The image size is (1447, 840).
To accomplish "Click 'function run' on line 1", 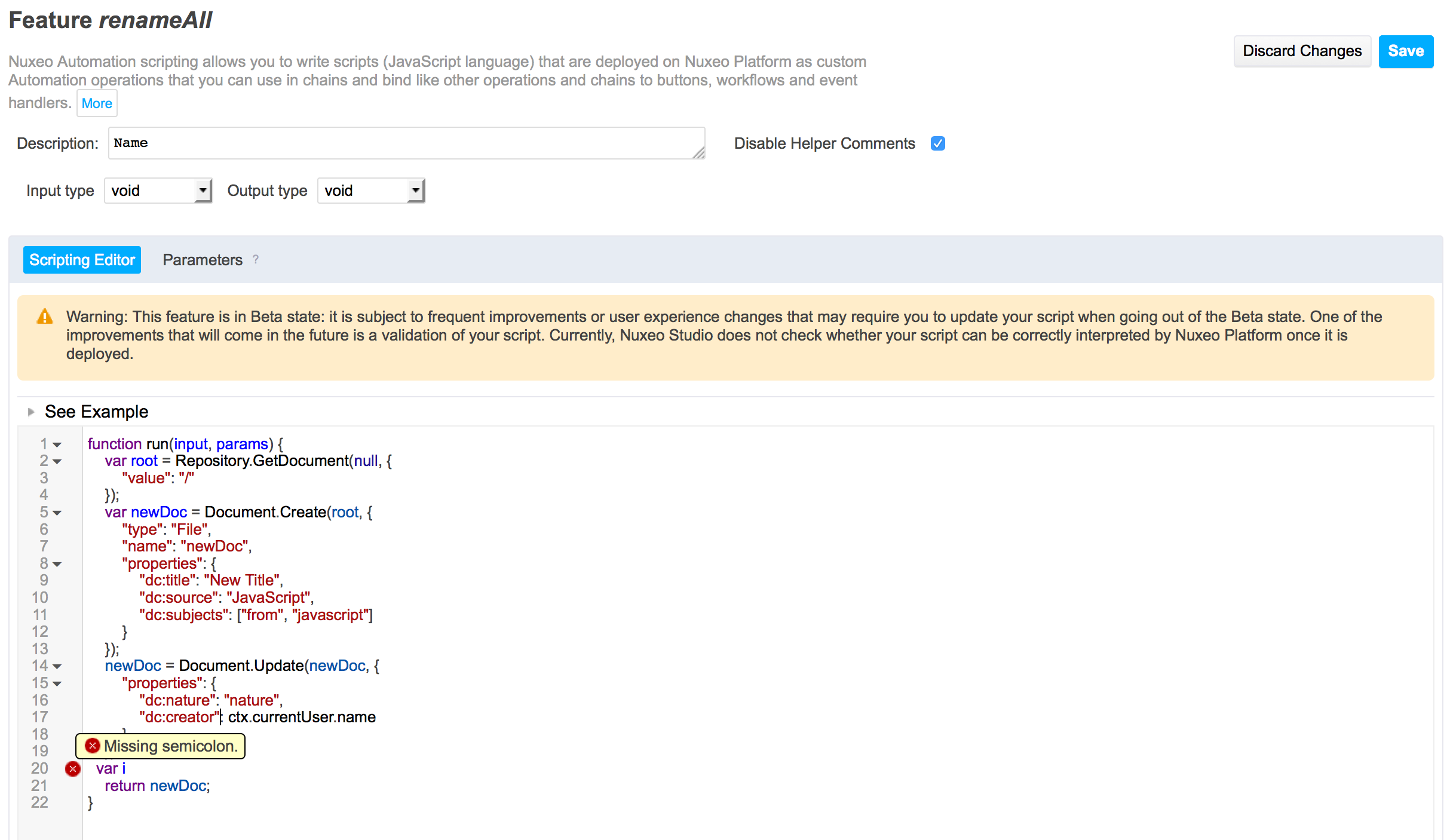I will pos(128,444).
